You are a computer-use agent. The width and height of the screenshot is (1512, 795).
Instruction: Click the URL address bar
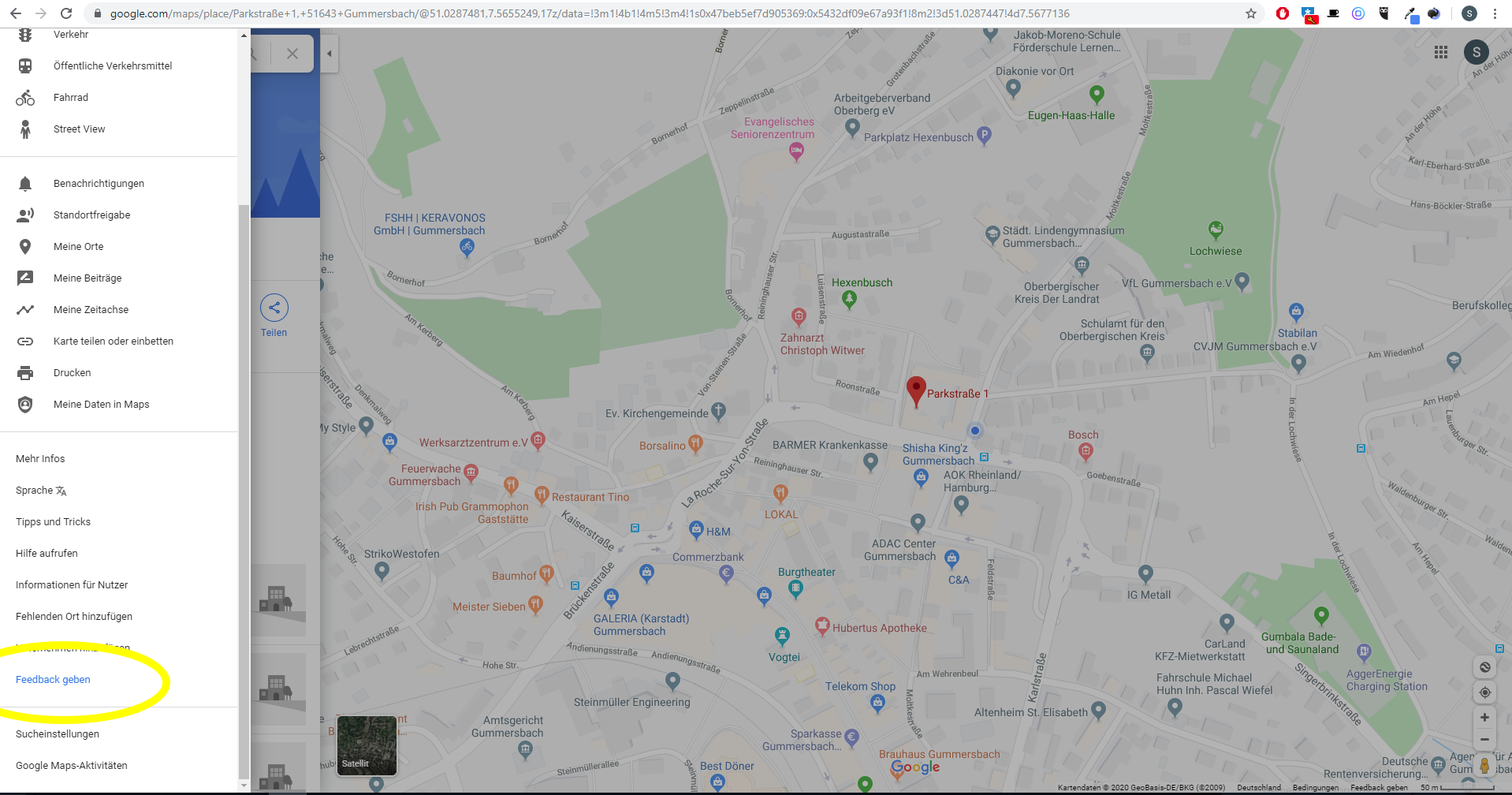[666, 13]
